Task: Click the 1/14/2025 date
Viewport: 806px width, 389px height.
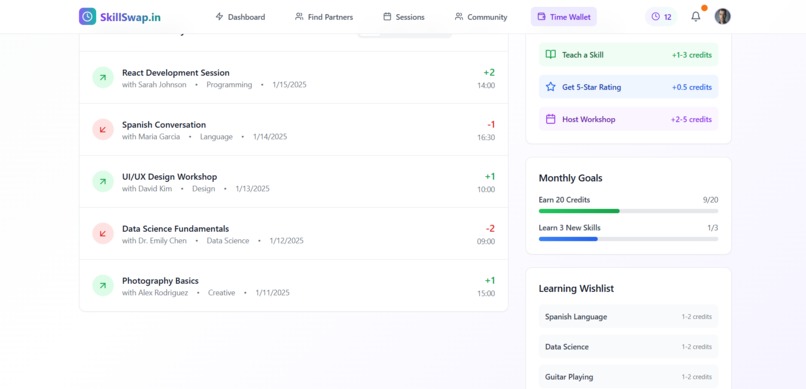Action: coord(270,137)
